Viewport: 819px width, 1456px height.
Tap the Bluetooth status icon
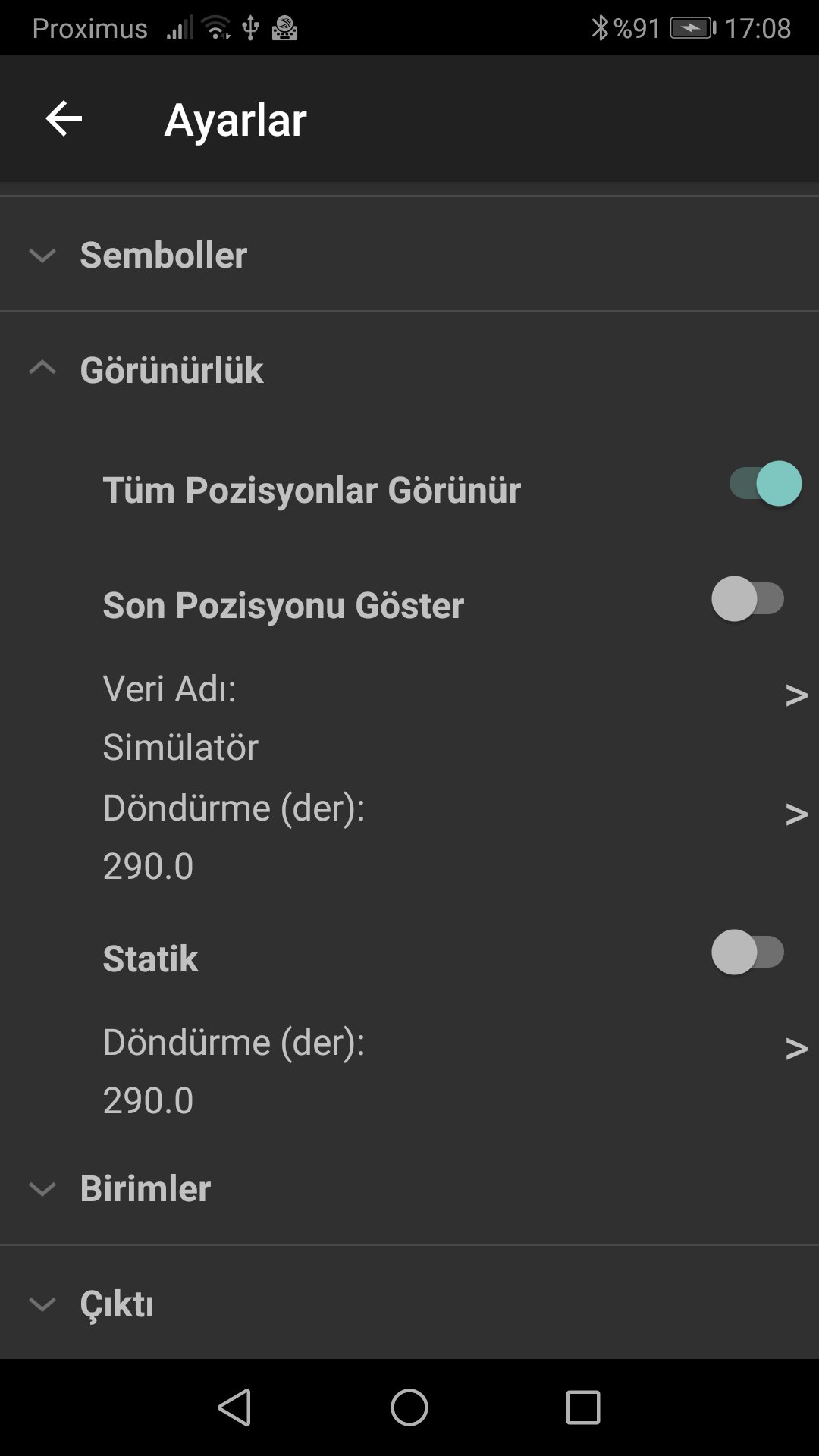coord(600,28)
